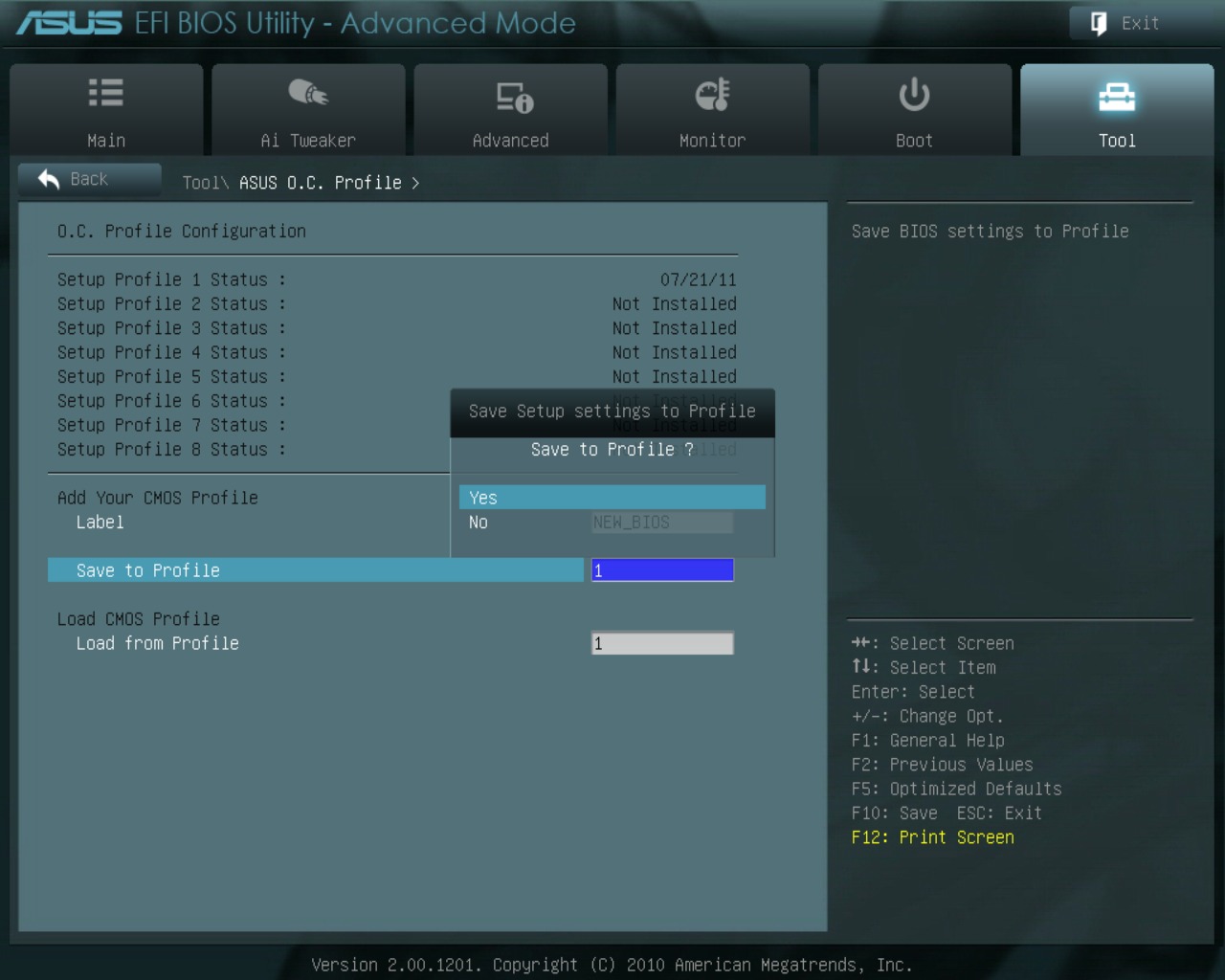The height and width of the screenshot is (980, 1225).
Task: Choose No in save dialog
Action: 479,523
